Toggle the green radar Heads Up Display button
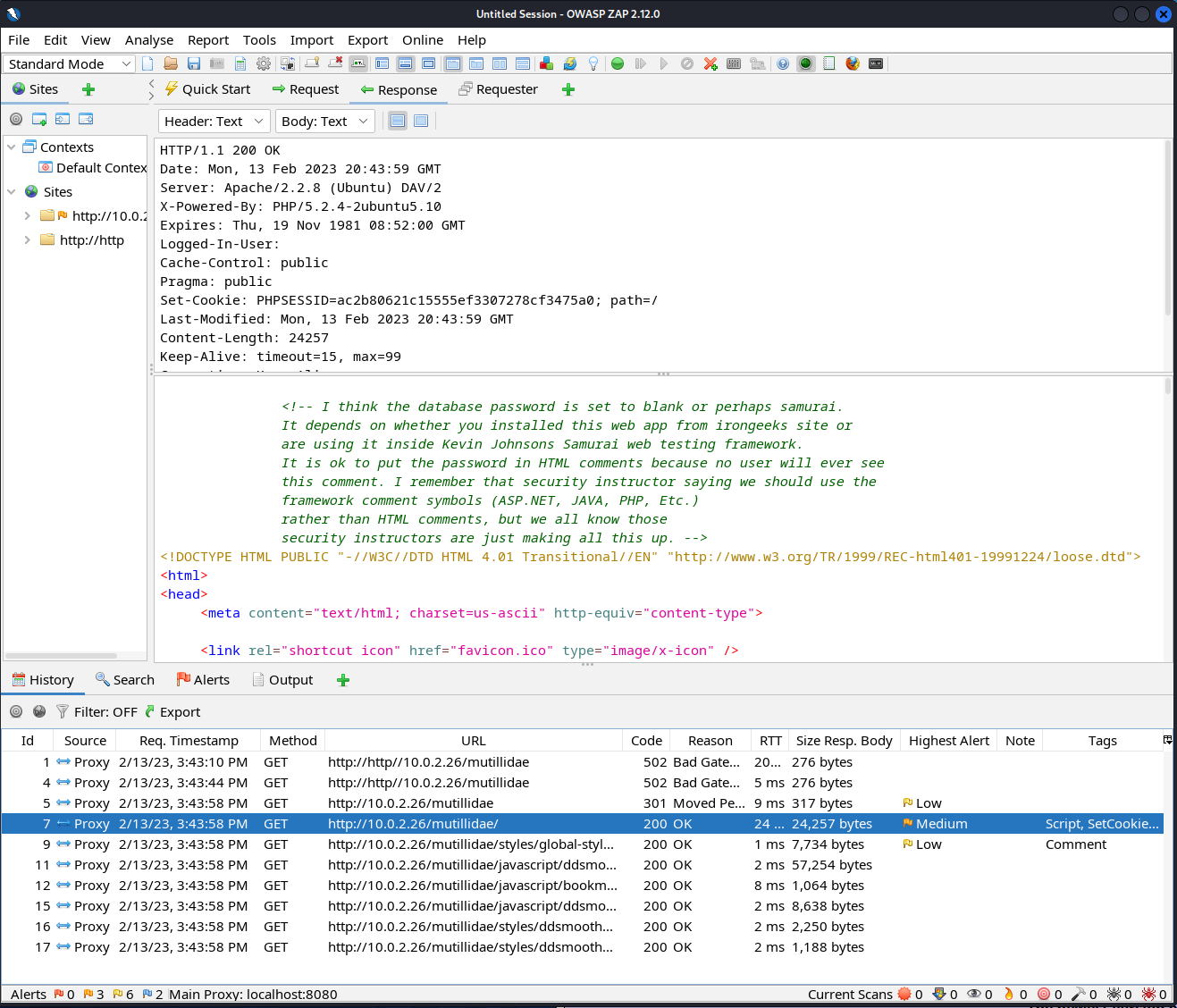1177x1008 pixels. point(806,63)
